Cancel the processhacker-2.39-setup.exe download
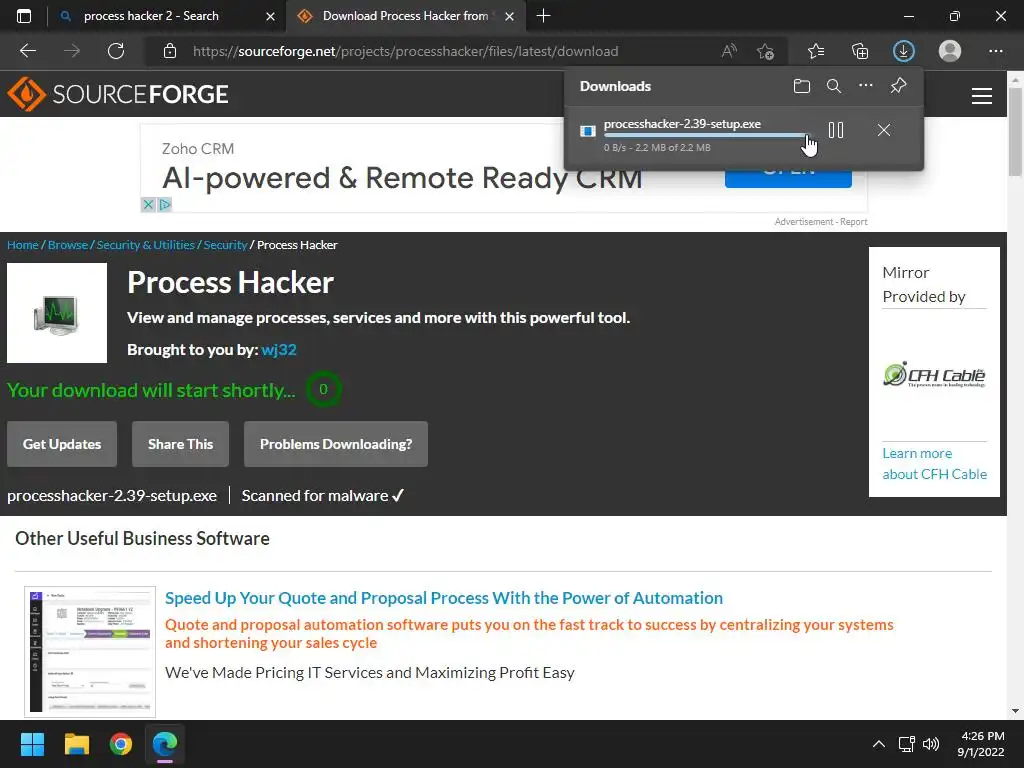Image resolution: width=1024 pixels, height=768 pixels. [884, 130]
